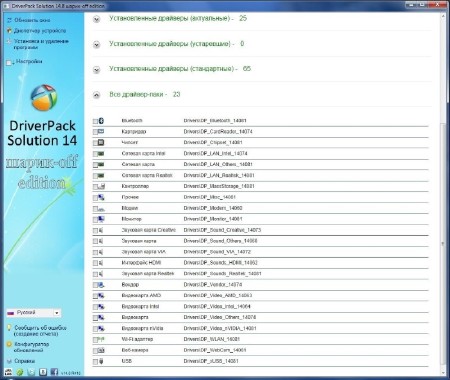Screen dimensions: 450x380
Task: Check the box for DP_Sound_Others pack
Action: tap(95, 241)
